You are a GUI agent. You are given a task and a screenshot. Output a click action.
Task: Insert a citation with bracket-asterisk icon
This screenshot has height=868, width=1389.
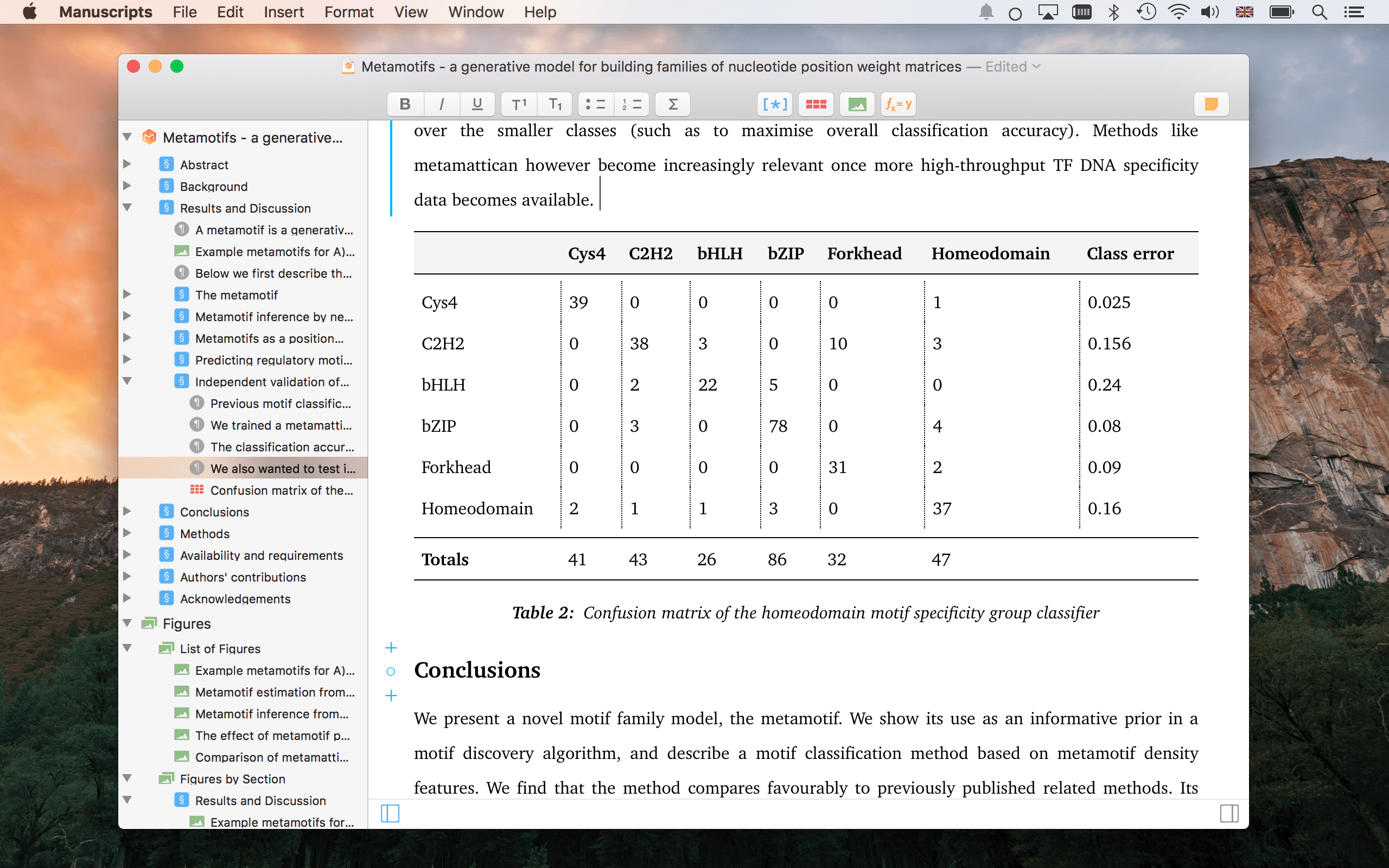coord(775,104)
